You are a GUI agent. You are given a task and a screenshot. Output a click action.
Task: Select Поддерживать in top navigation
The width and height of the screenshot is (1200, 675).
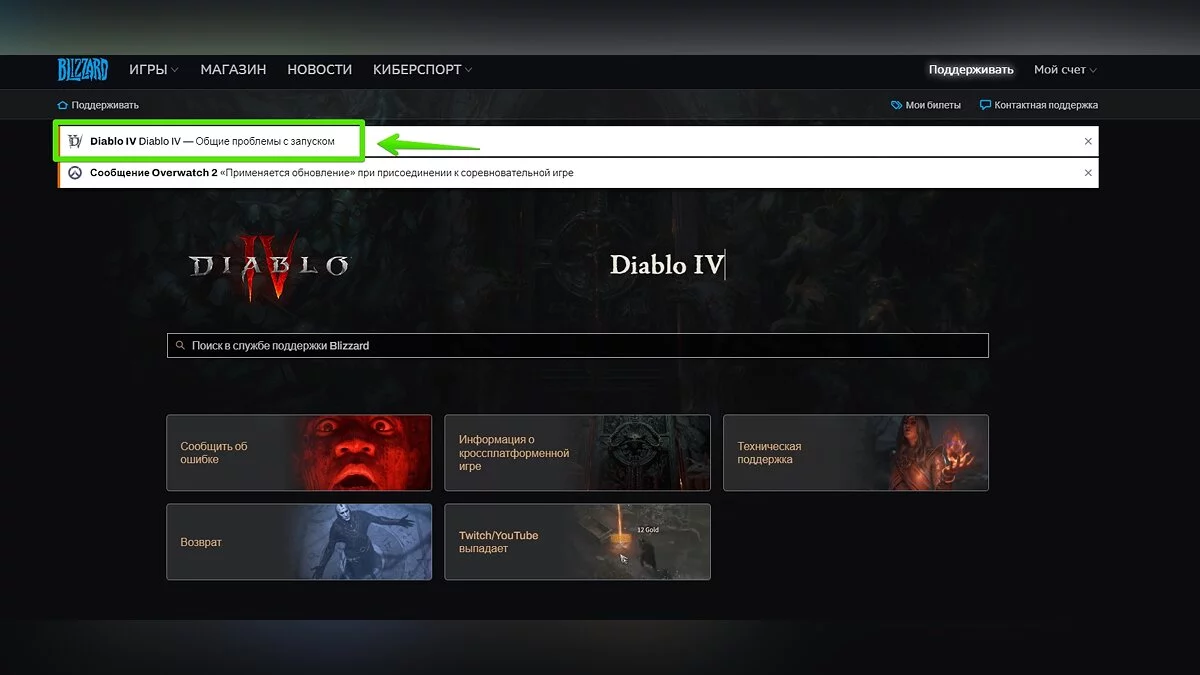[971, 70]
